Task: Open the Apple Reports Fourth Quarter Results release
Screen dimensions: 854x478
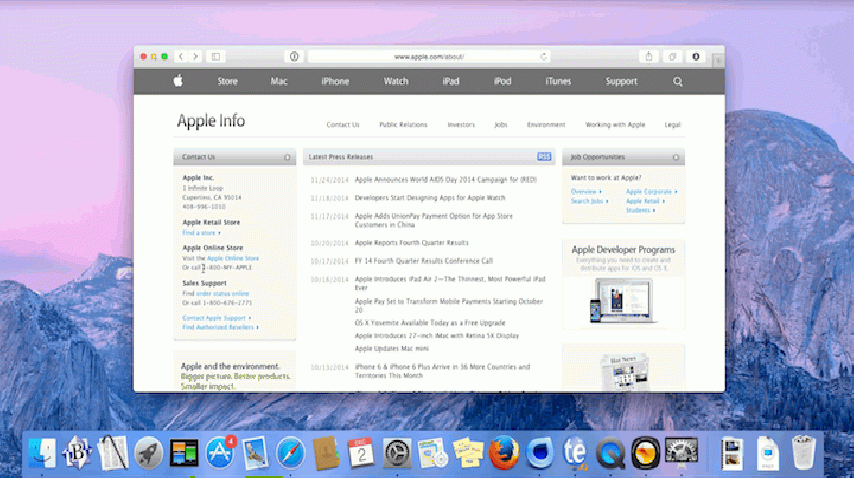Action: pyautogui.click(x=412, y=242)
